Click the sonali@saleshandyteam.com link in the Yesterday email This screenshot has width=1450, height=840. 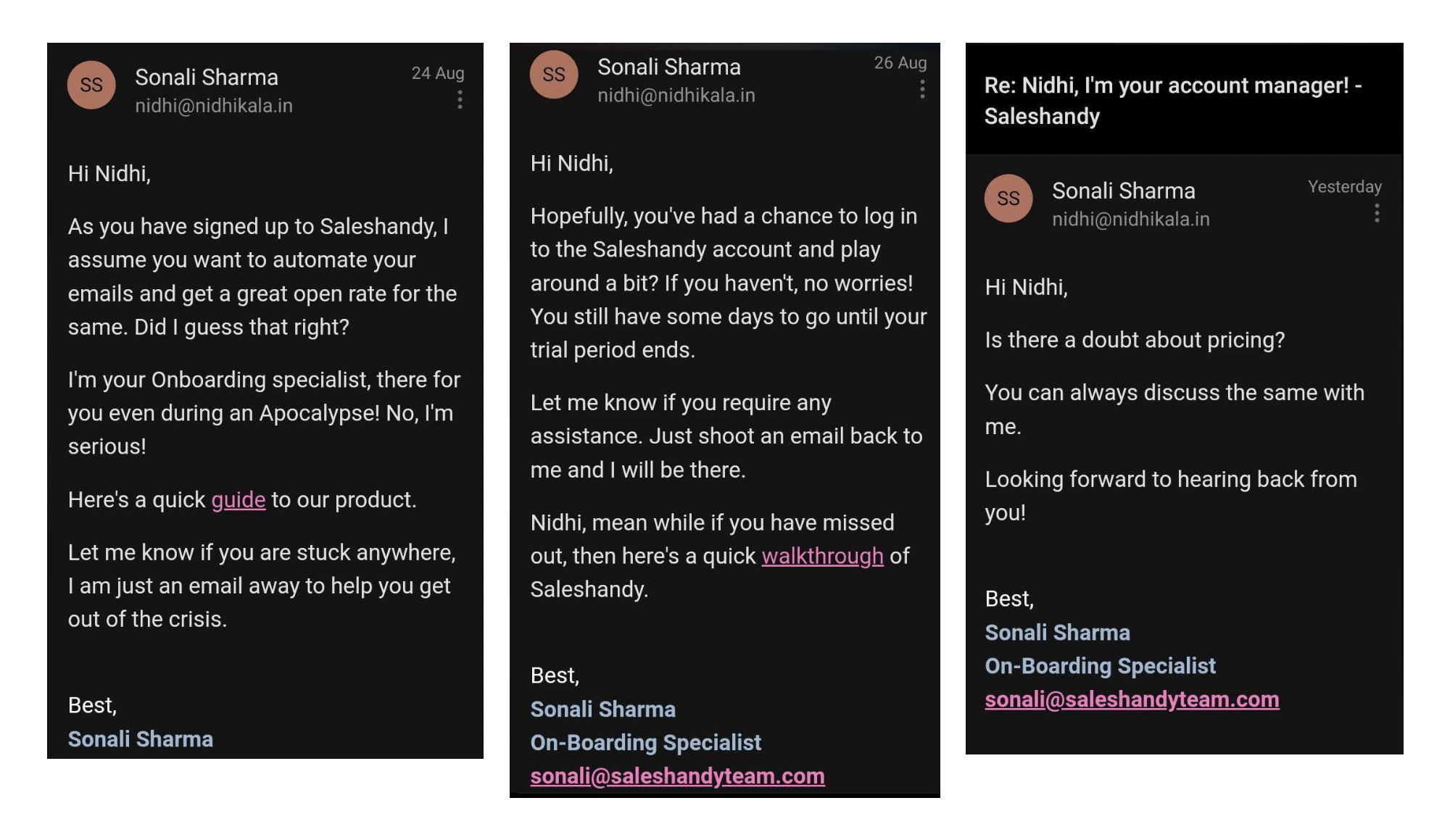(x=1132, y=699)
